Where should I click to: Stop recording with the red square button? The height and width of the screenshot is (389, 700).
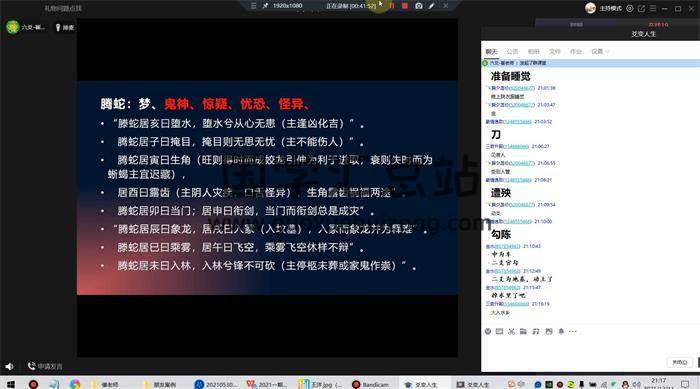click(405, 6)
